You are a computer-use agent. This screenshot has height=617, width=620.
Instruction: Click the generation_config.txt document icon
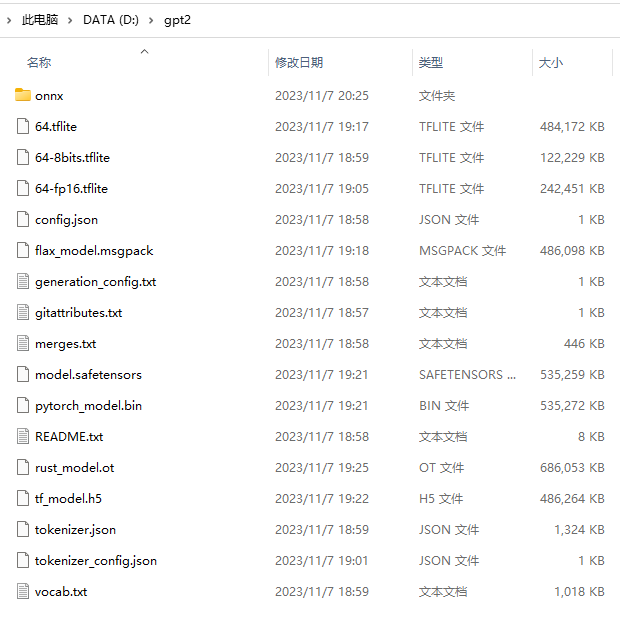tap(23, 281)
